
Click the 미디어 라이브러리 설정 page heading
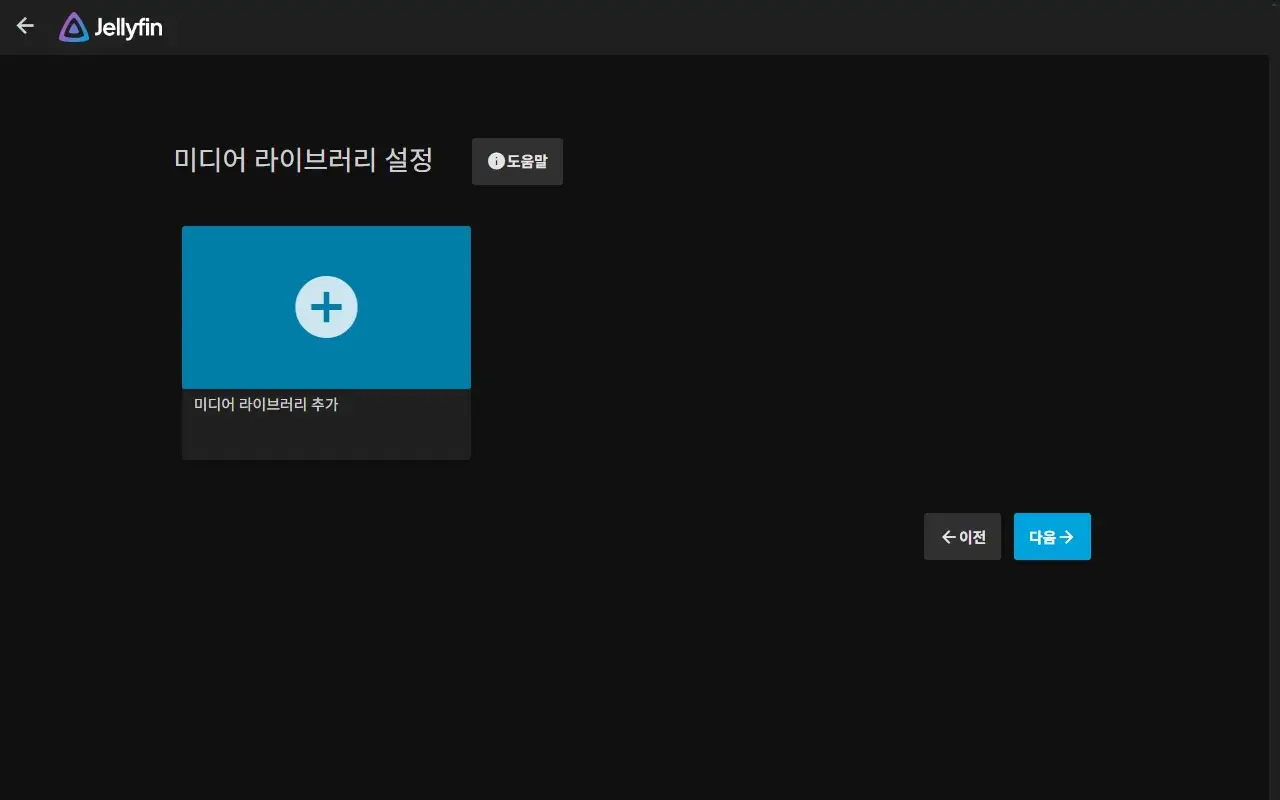coord(302,161)
